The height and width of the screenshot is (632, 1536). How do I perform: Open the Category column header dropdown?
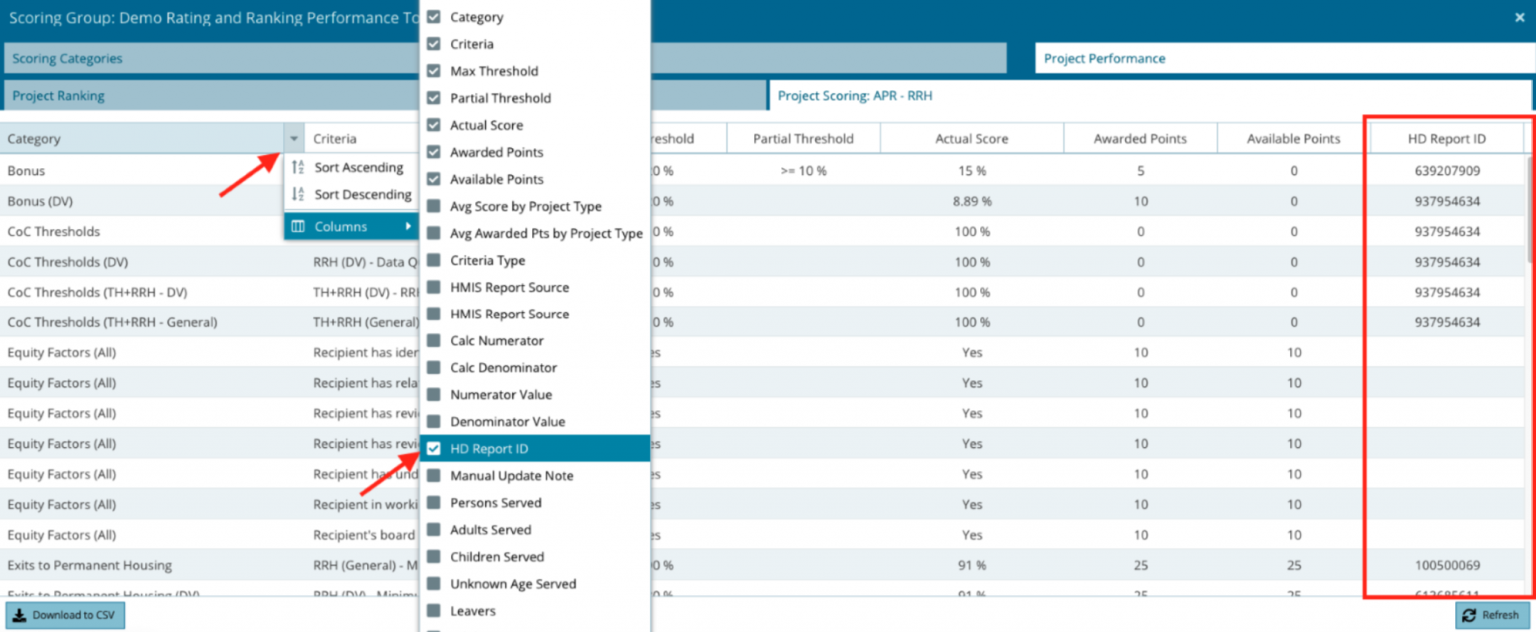pyautogui.click(x=293, y=138)
